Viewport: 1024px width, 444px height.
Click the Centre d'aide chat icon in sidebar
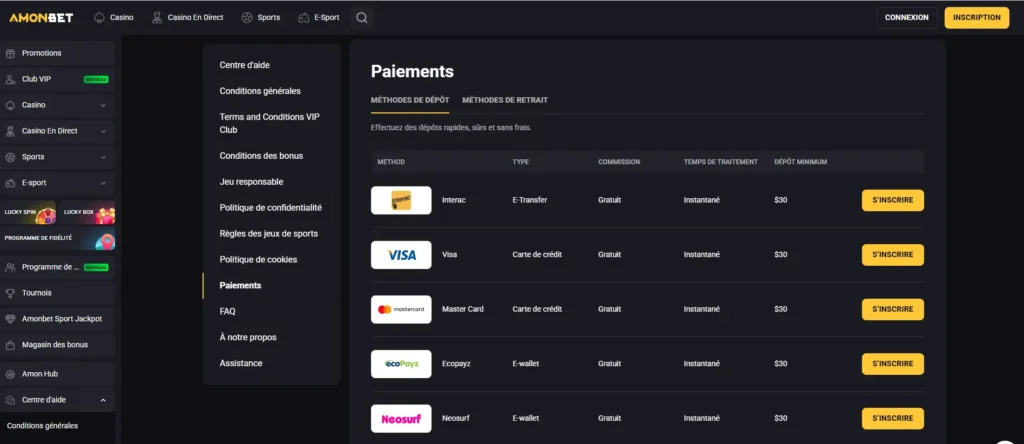click(x=10, y=400)
